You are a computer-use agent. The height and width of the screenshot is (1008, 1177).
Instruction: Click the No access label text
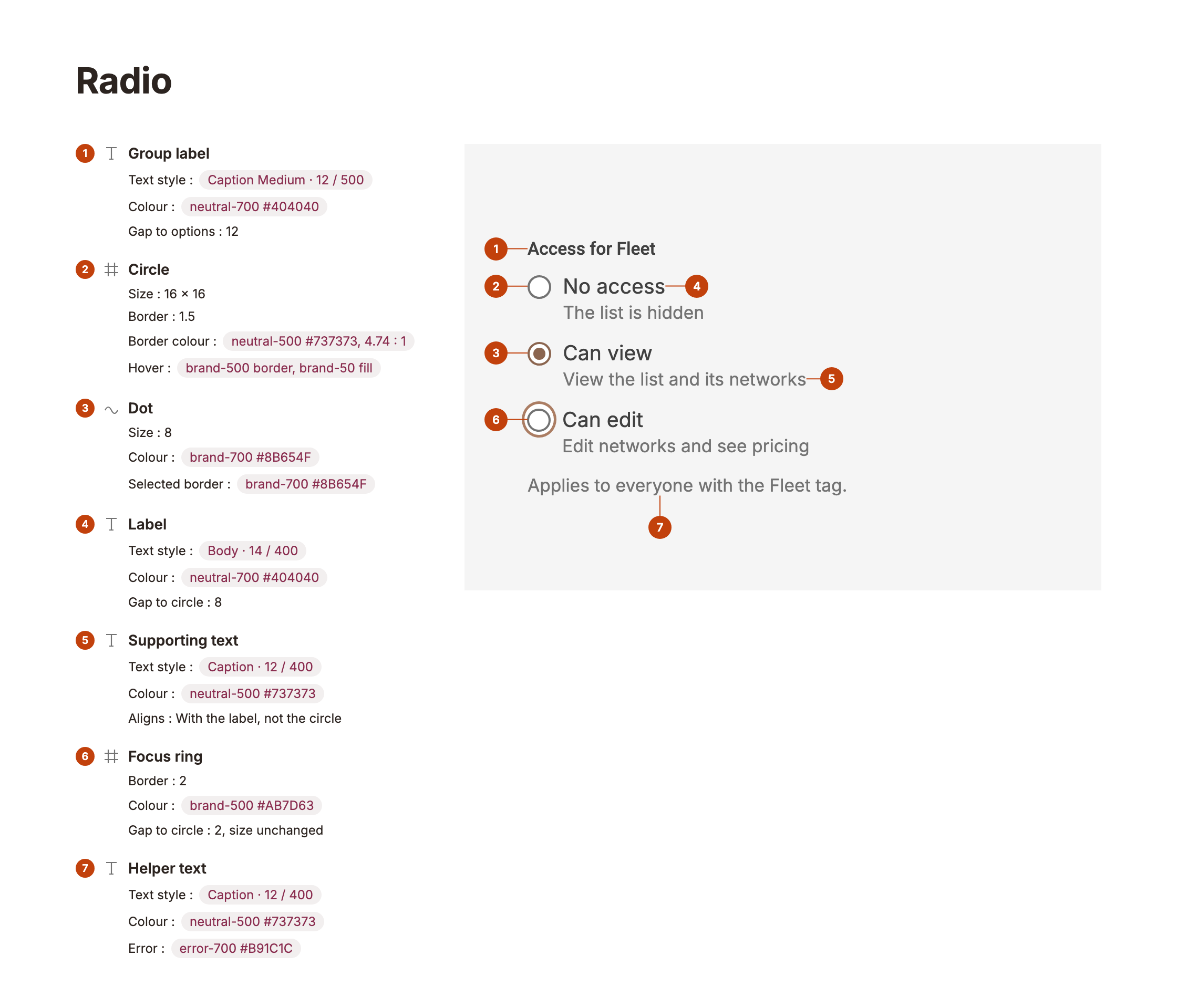click(x=614, y=287)
